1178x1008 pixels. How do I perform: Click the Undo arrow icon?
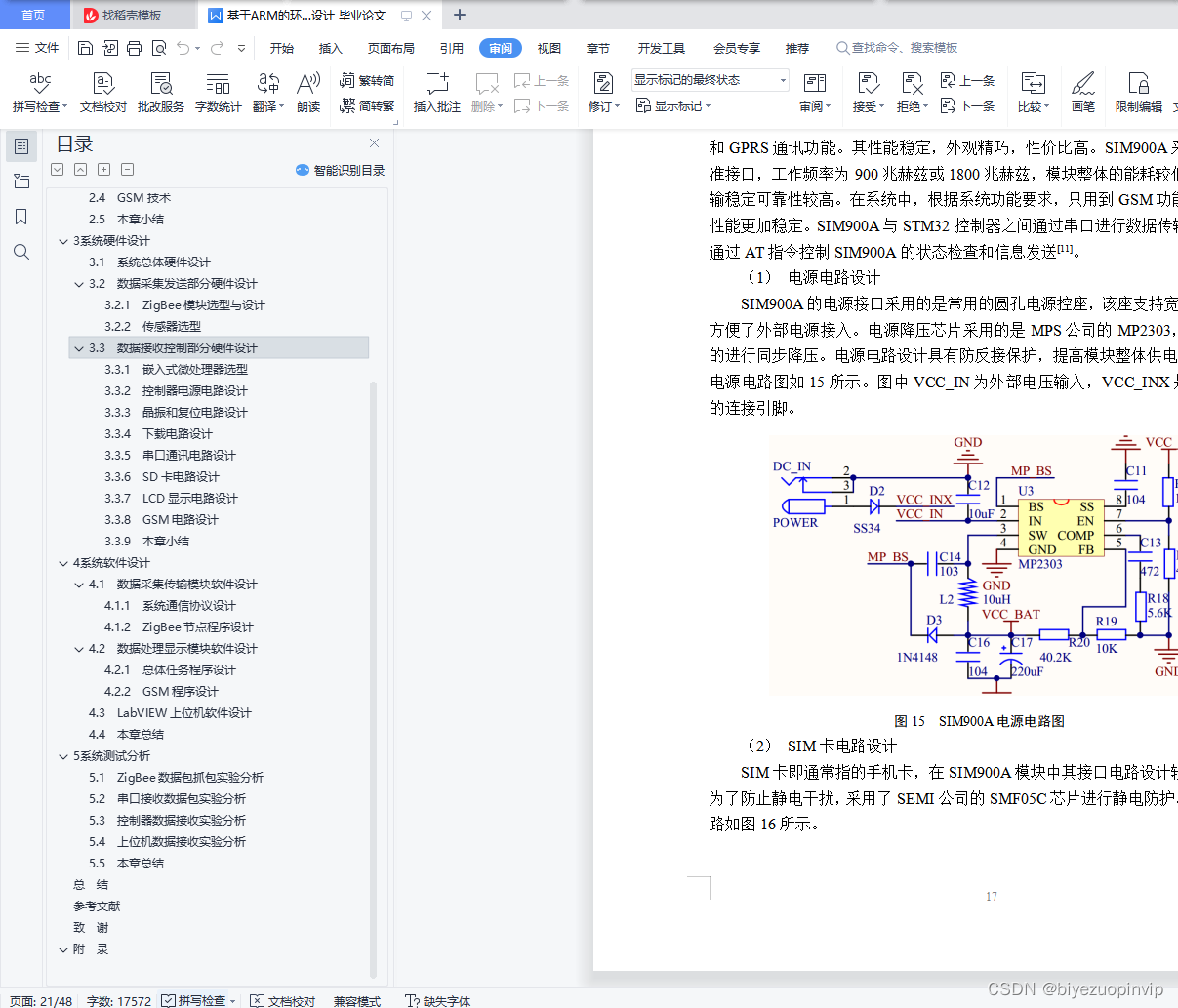tap(183, 48)
